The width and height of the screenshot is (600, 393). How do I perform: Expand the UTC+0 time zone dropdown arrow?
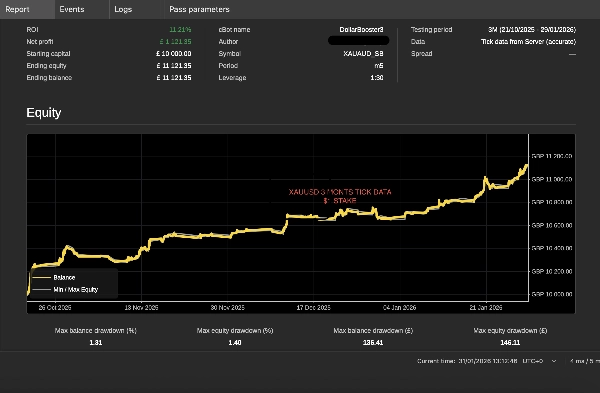click(x=554, y=361)
